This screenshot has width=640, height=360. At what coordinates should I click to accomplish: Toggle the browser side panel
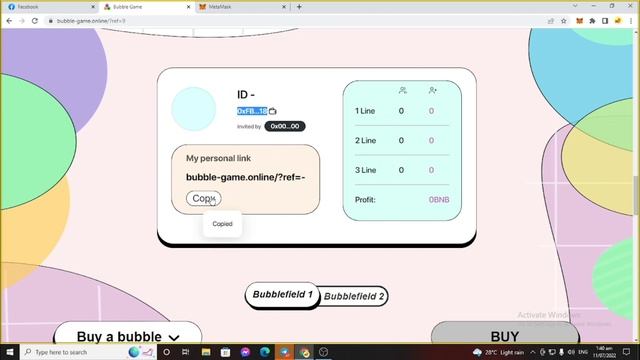pos(605,21)
